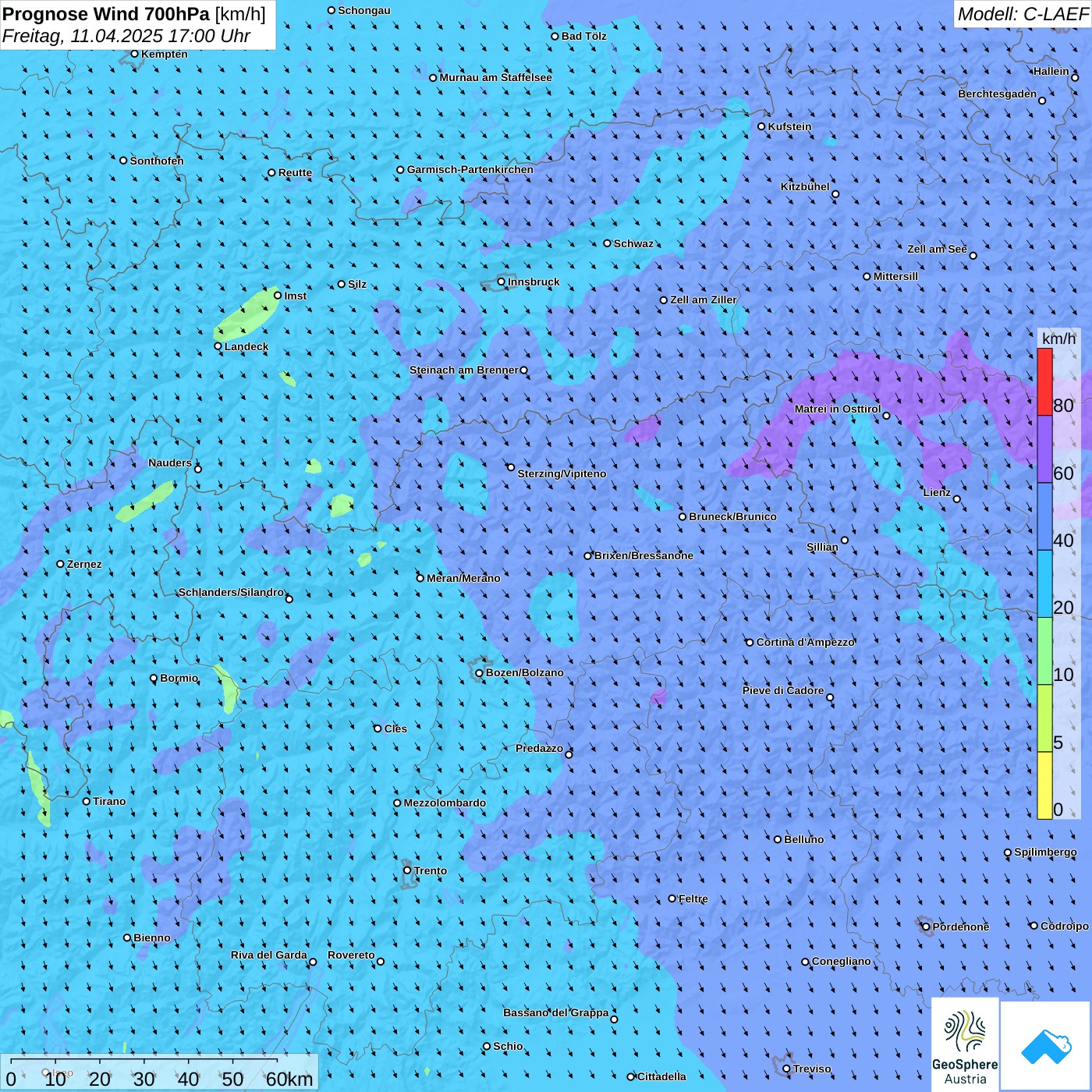The height and width of the screenshot is (1092, 1092).
Task: Click the Bormio city marker
Action: pos(154,678)
